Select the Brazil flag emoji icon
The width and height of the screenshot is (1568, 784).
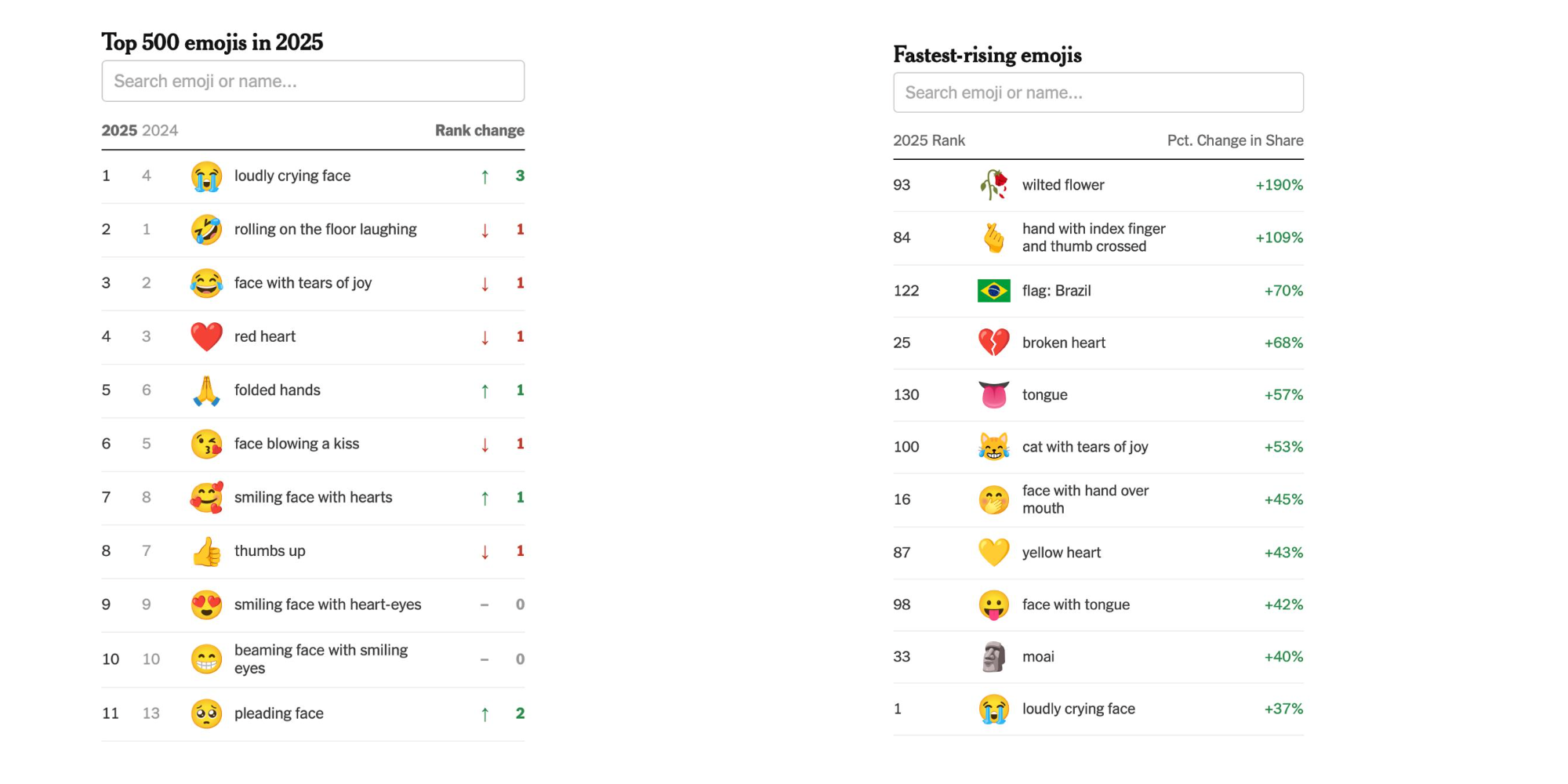click(993, 291)
